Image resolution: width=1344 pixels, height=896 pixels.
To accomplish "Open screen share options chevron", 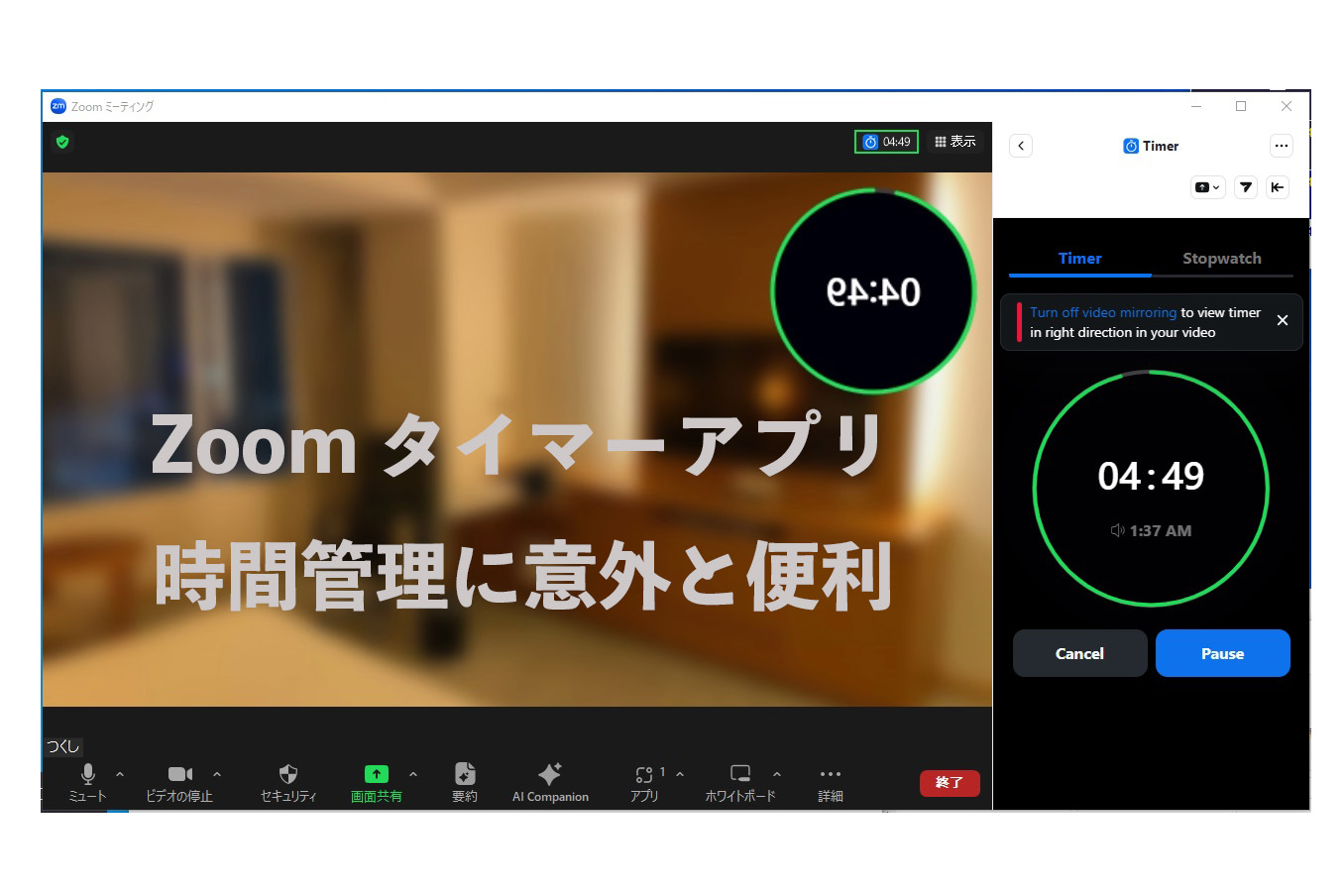I will click(413, 775).
